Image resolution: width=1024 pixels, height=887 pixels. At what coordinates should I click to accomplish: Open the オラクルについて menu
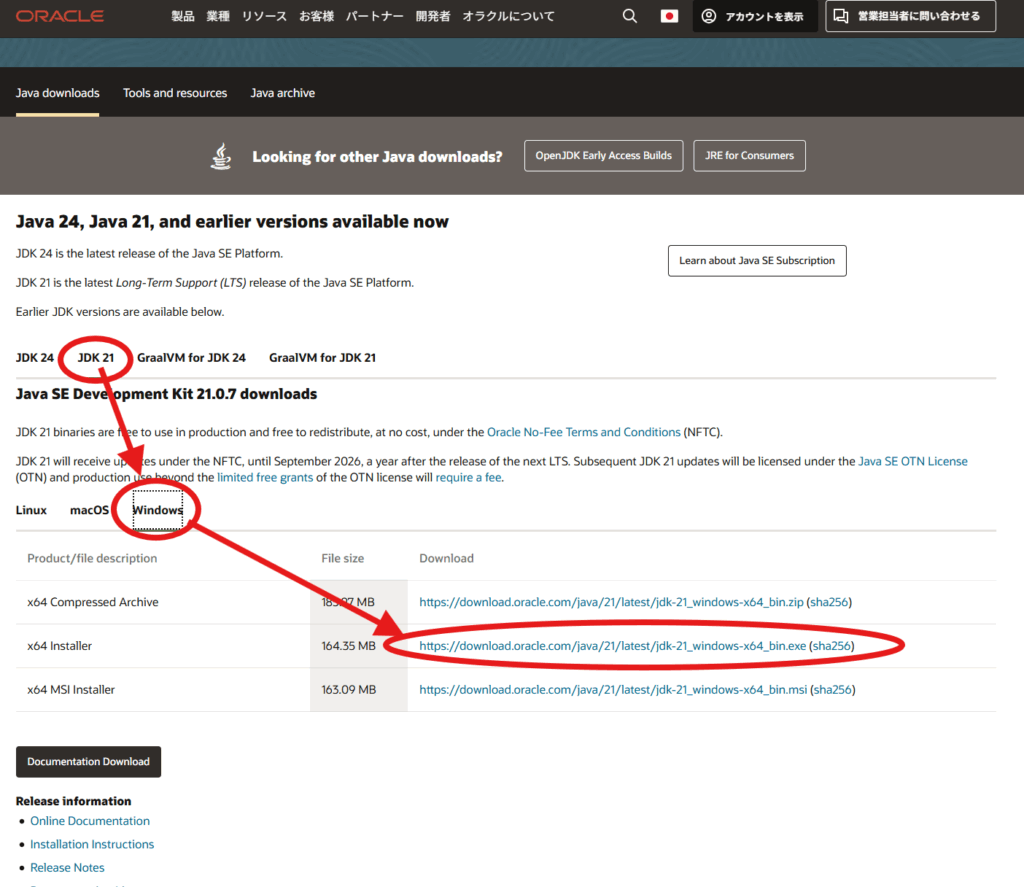tap(508, 16)
